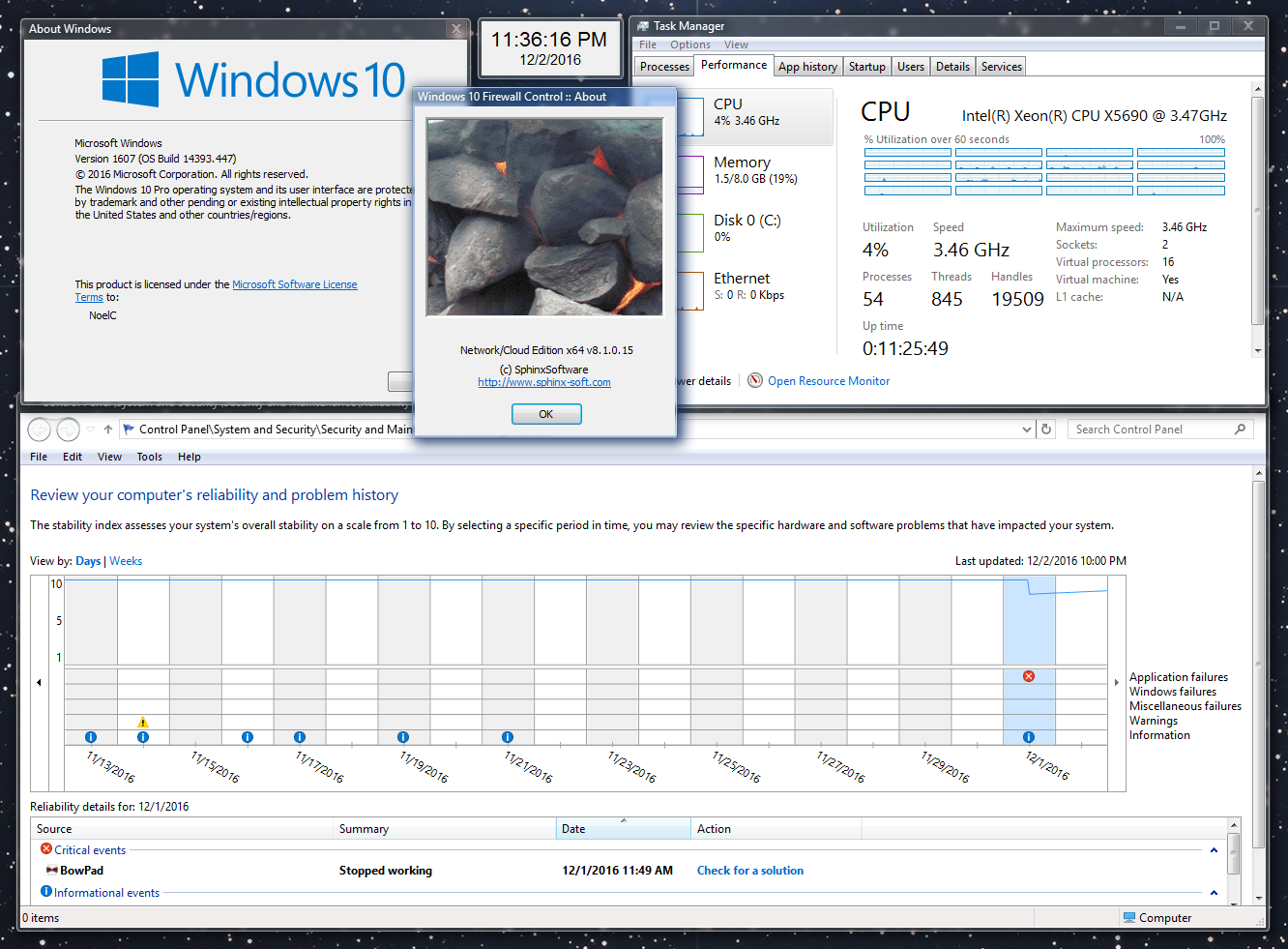Refresh the Control Panel address bar
The width and height of the screenshot is (1288, 949).
[1046, 429]
